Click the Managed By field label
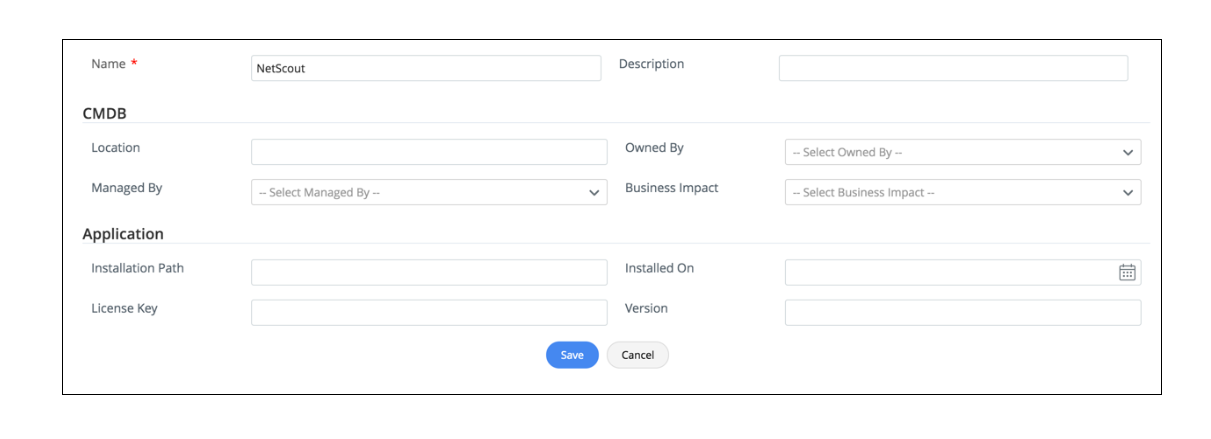Screen dimensions: 1211x439 [126, 188]
